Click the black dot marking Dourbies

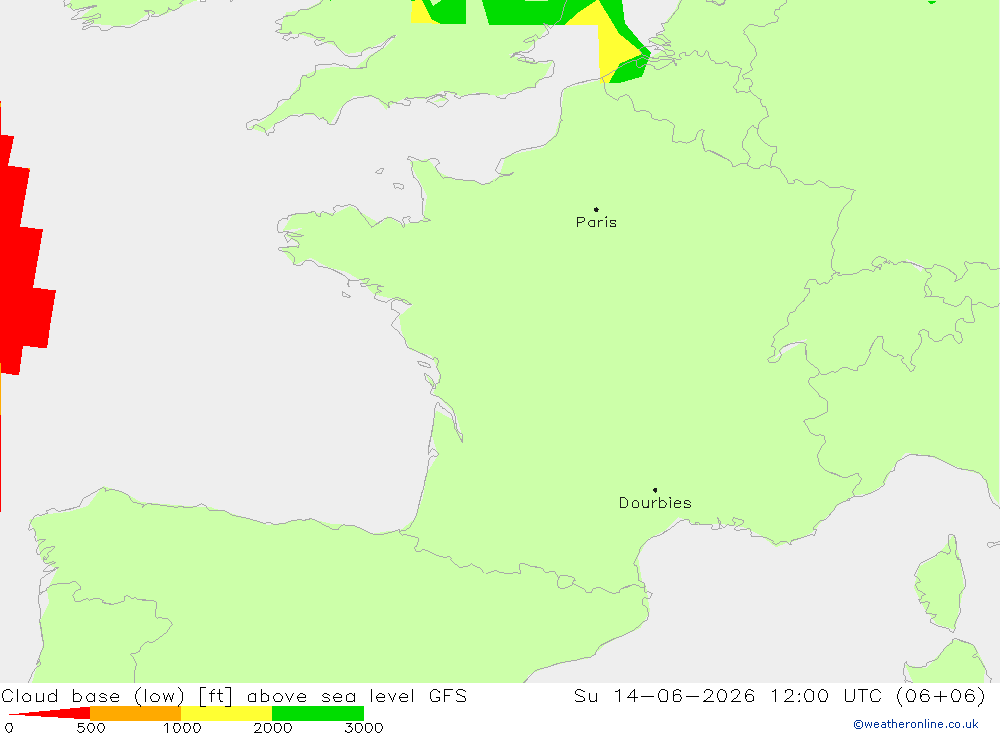tap(655, 490)
